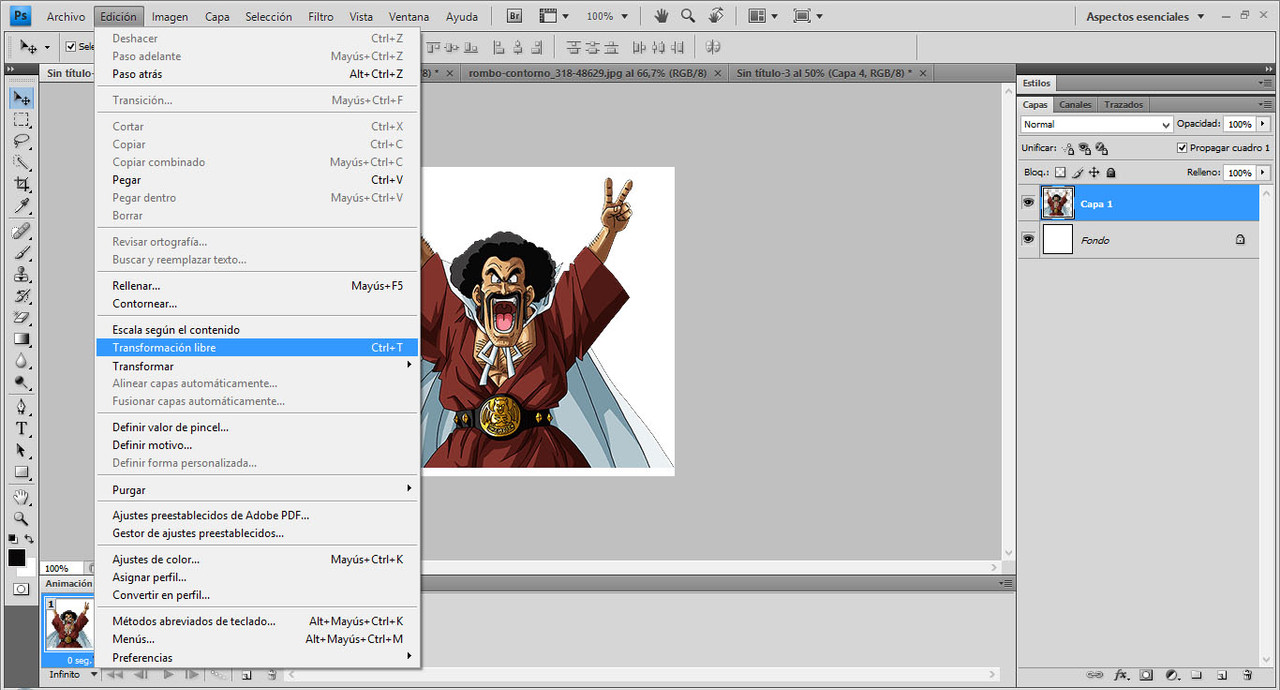Toggle unify layer visibility button
Screen dimensions: 1280x690
tap(1085, 148)
